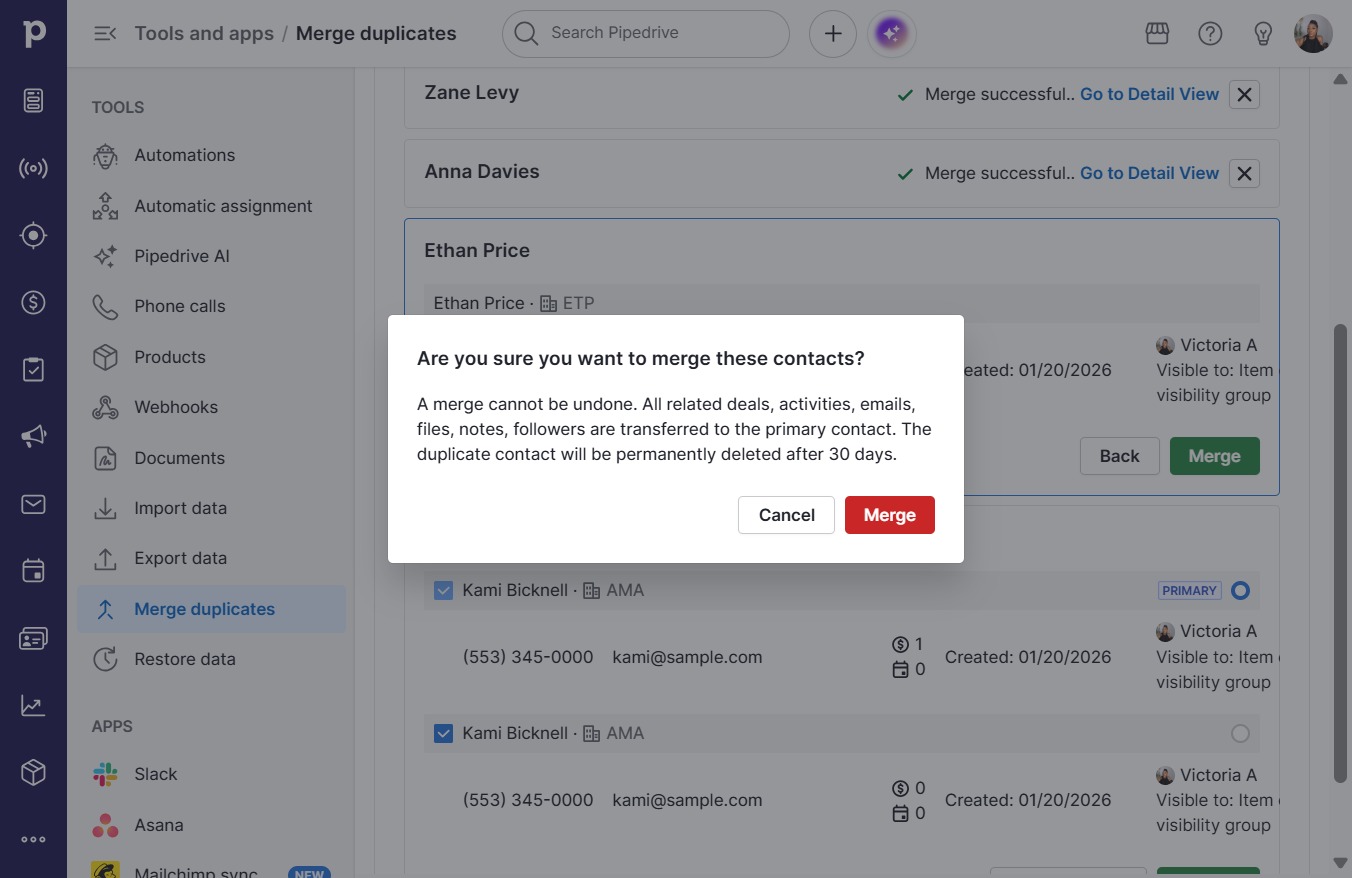Go to Detail View for Anna Davies
The width and height of the screenshot is (1352, 878).
click(x=1149, y=173)
